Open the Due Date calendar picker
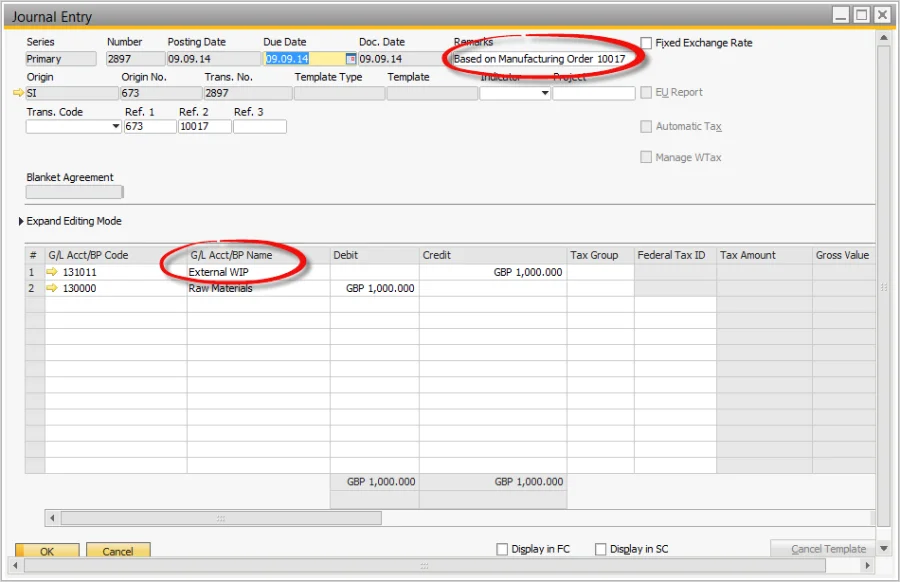Image resolution: width=900 pixels, height=582 pixels. [350, 59]
